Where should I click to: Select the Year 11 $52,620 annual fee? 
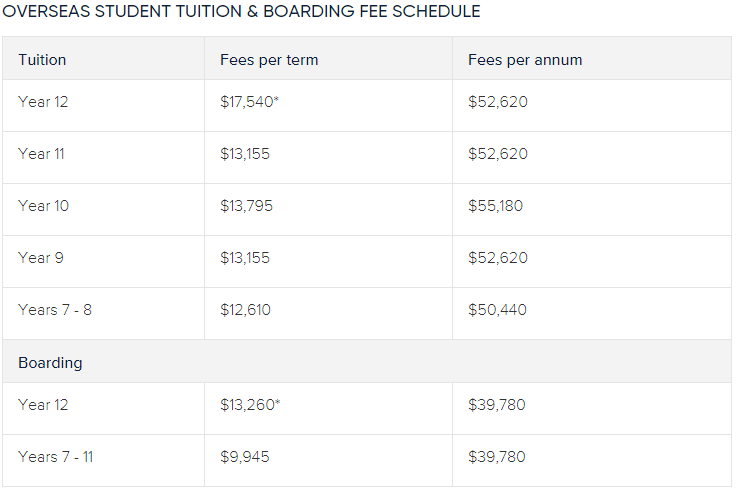pos(498,154)
